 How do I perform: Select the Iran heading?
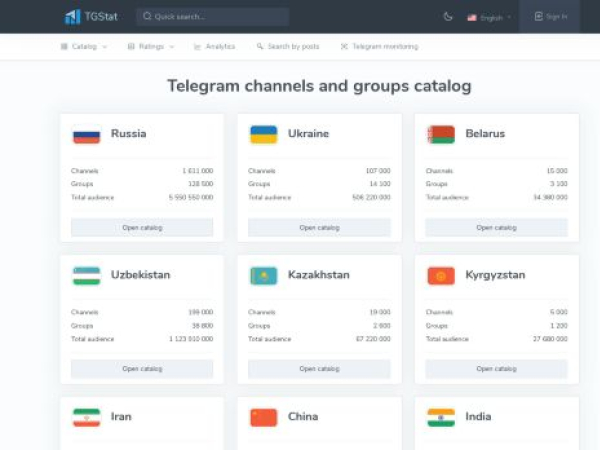point(121,416)
